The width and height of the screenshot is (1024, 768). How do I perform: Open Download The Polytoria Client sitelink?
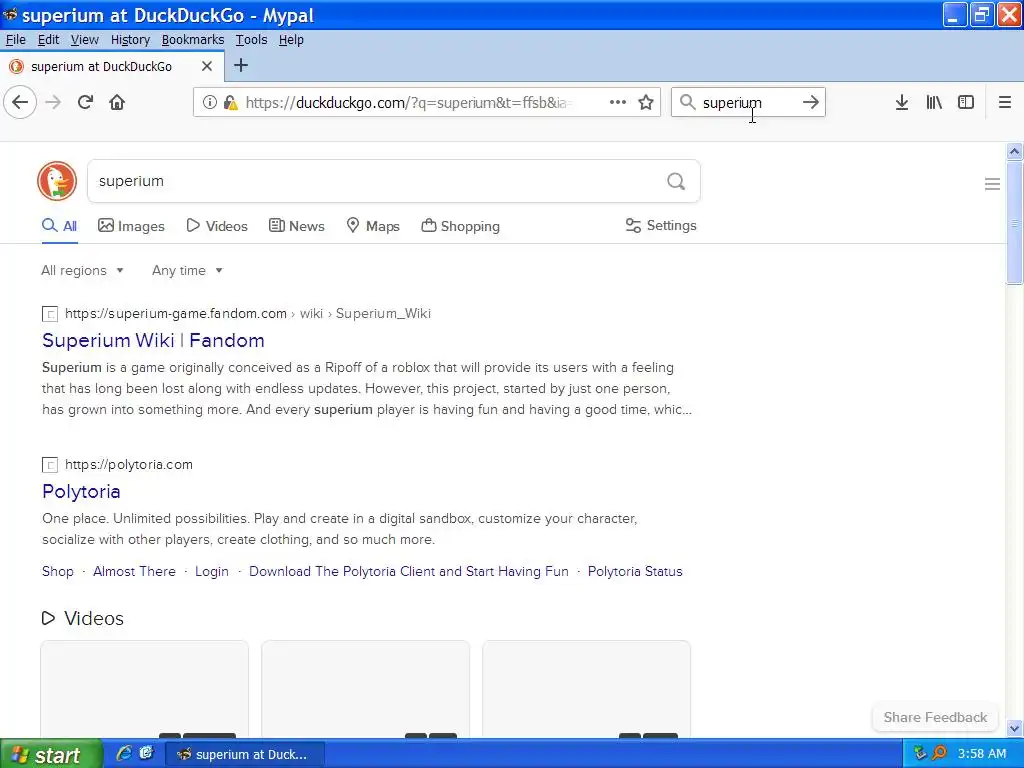point(409,571)
